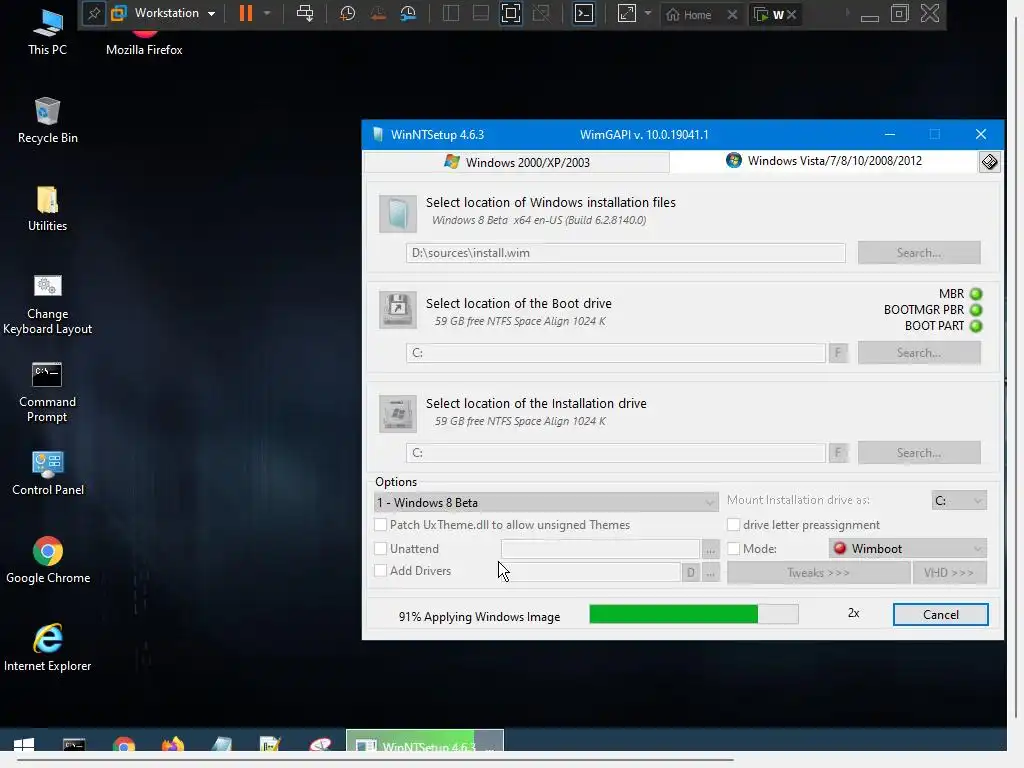1024x768 pixels.
Task: Search for the Boot drive location
Action: (x=919, y=353)
